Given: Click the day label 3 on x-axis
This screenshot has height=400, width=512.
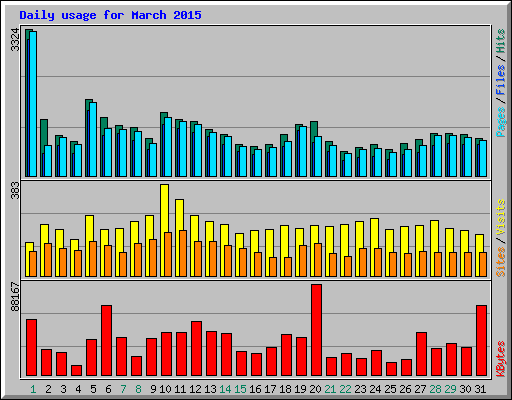Looking at the screenshot, I should pyautogui.click(x=63, y=389).
